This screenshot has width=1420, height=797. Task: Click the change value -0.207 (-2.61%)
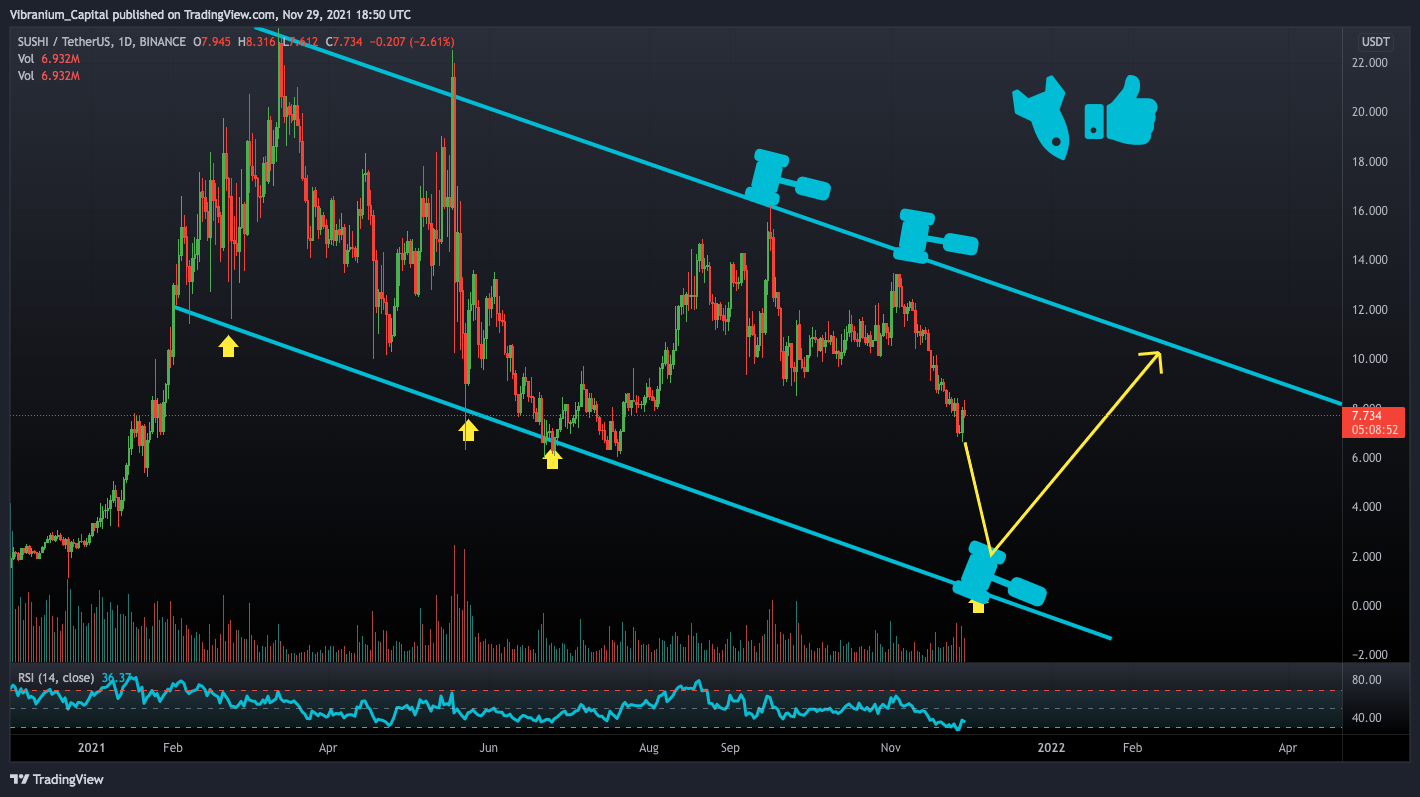(413, 42)
